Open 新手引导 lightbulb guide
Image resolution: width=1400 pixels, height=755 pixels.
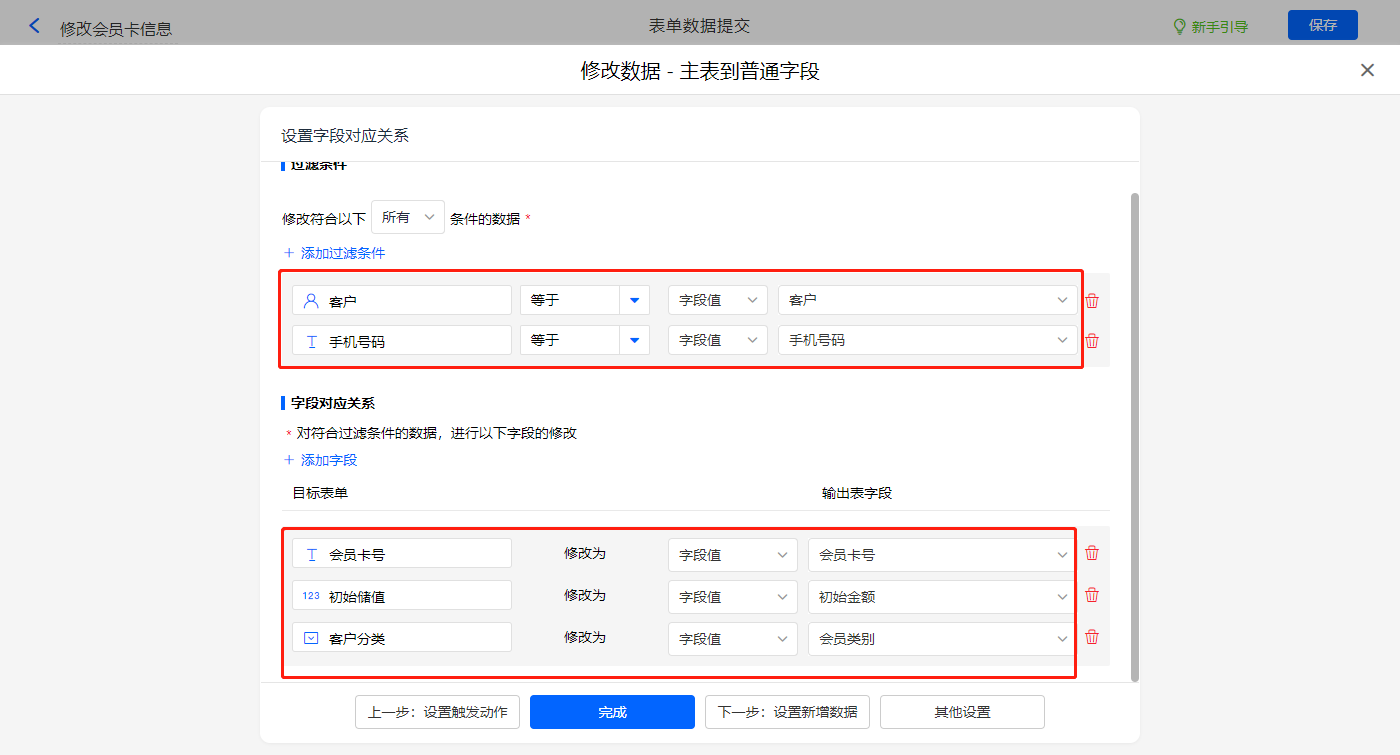[1210, 27]
